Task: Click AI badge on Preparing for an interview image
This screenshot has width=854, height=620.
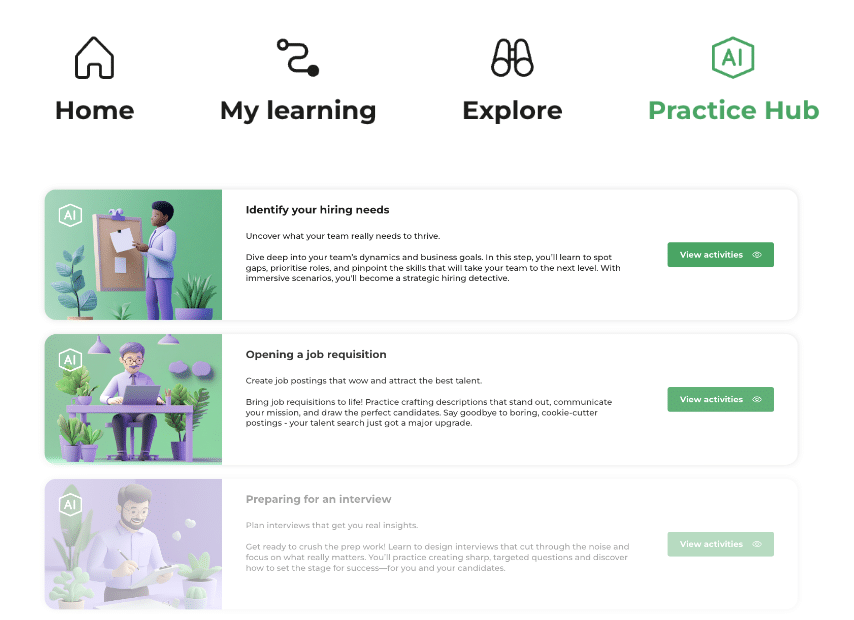Action: 70,504
